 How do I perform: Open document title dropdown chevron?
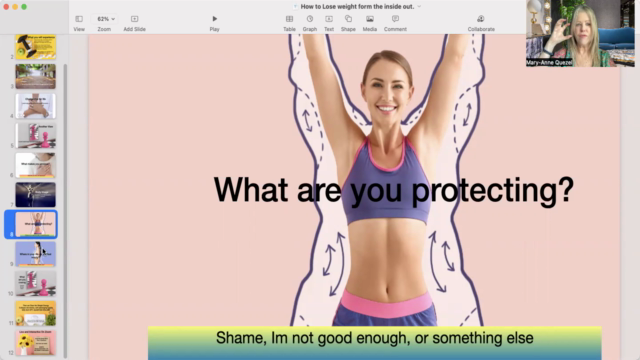pyautogui.click(x=419, y=7)
